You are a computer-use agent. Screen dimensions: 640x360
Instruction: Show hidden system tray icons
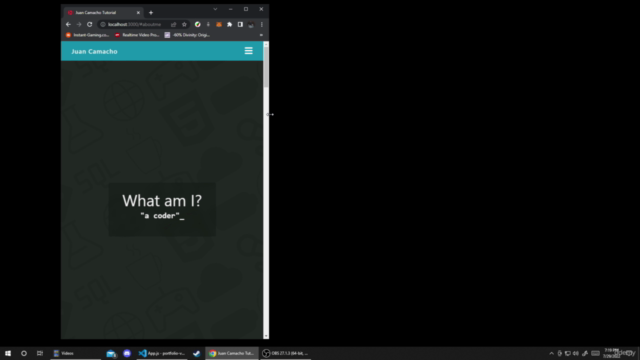click(551, 353)
